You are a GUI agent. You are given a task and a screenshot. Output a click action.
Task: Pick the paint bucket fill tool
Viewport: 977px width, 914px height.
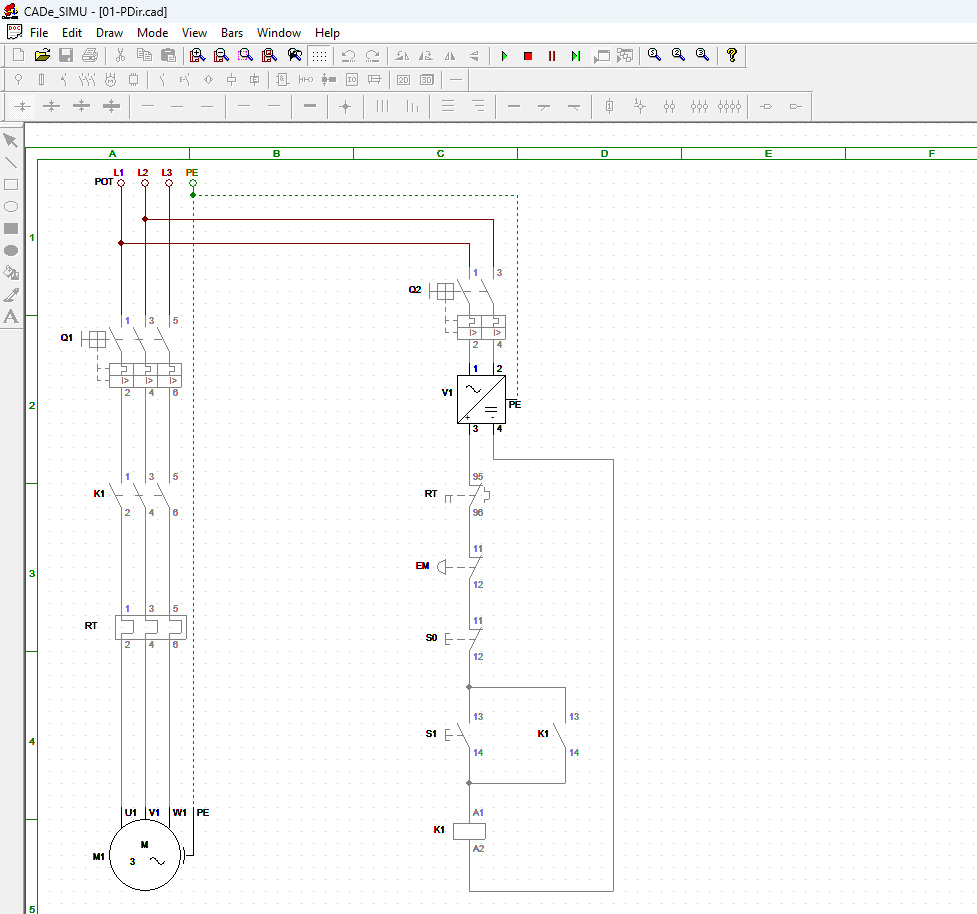(11, 272)
